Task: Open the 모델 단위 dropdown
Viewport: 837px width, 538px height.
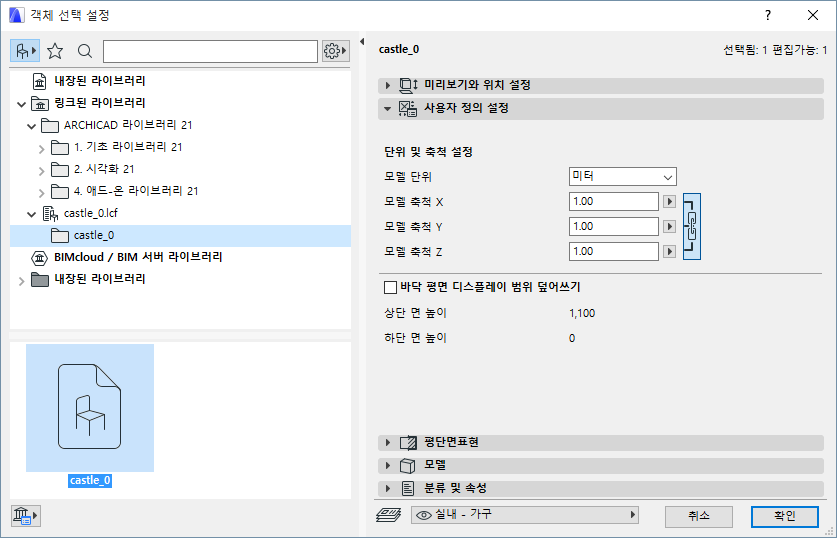Action: coord(622,177)
